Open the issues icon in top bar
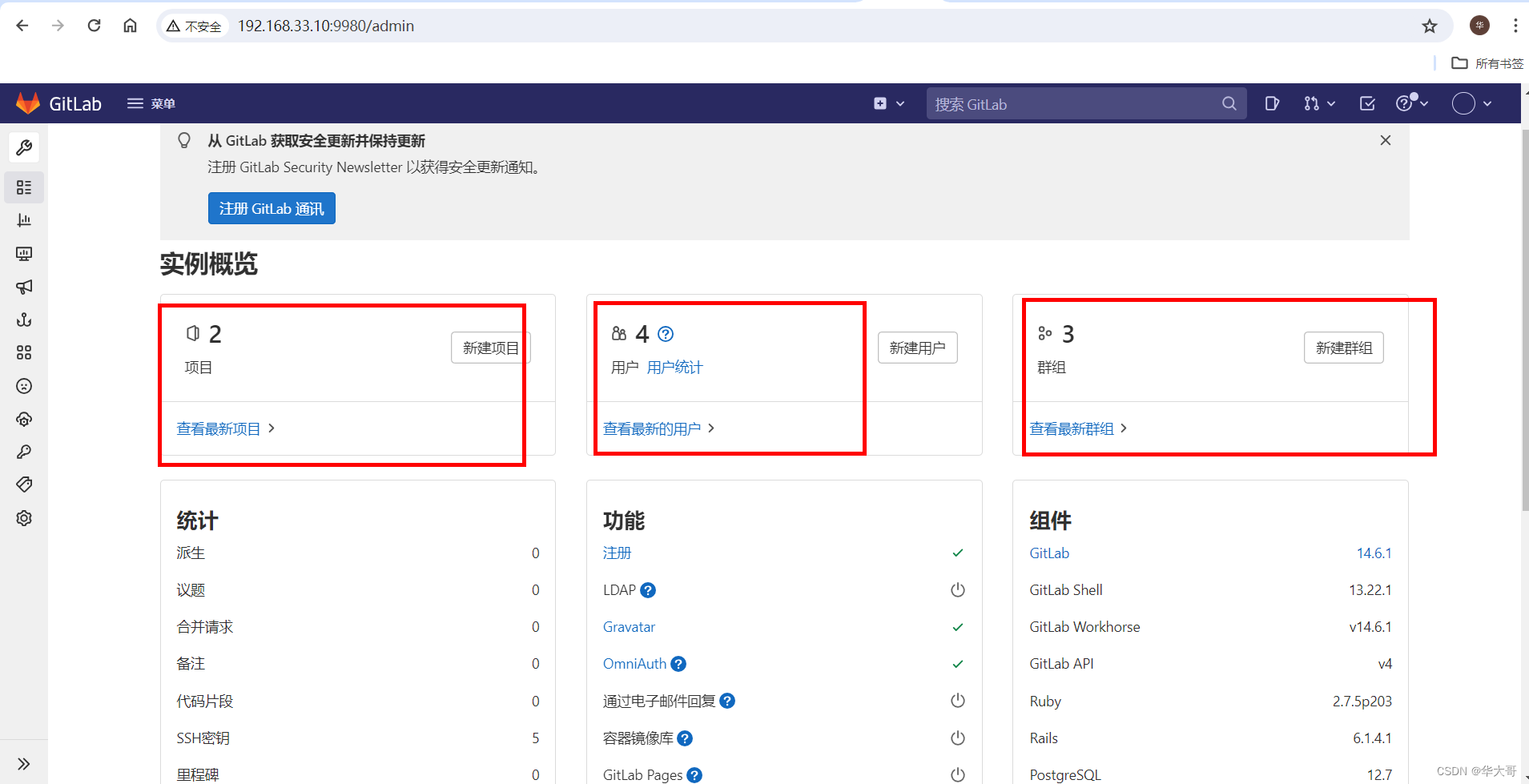The width and height of the screenshot is (1529, 784). (1272, 103)
